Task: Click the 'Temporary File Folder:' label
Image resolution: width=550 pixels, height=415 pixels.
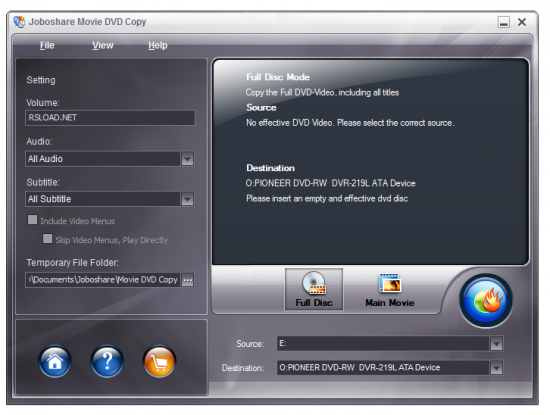Action: 73,262
